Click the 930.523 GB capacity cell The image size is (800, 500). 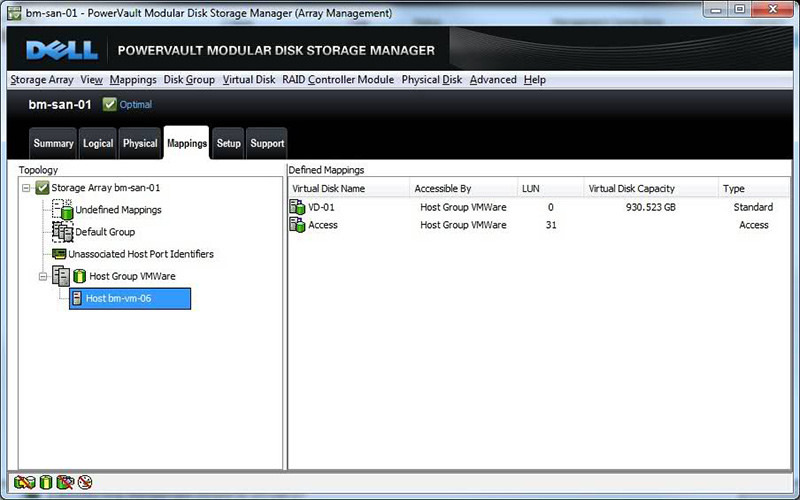pos(651,207)
